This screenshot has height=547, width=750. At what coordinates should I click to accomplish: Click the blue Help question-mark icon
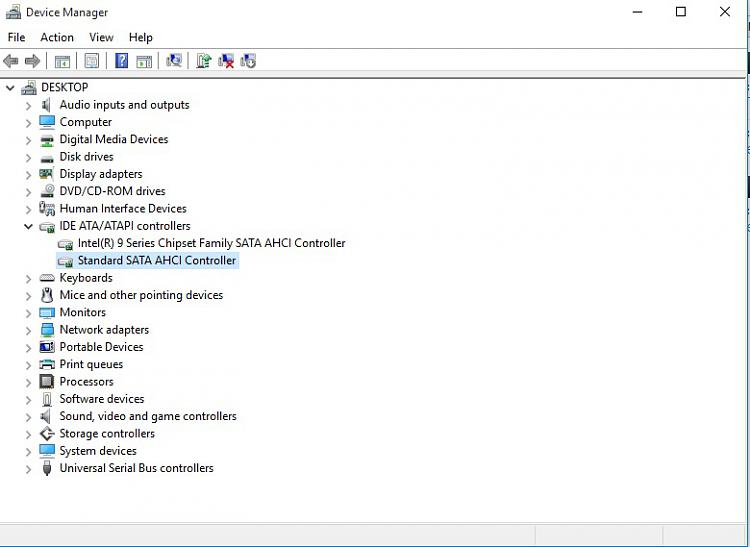pyautogui.click(x=121, y=61)
